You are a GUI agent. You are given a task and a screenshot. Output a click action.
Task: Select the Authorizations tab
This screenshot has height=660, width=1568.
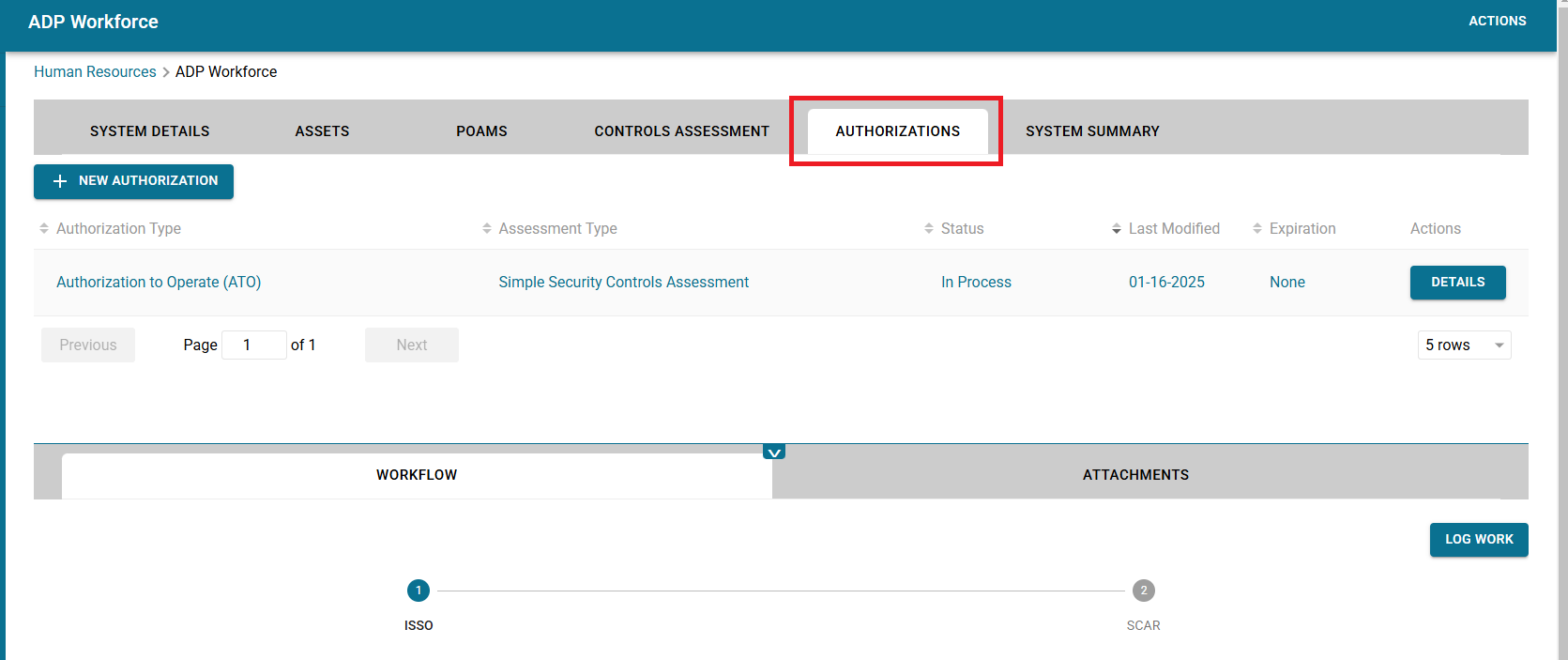coord(898,131)
